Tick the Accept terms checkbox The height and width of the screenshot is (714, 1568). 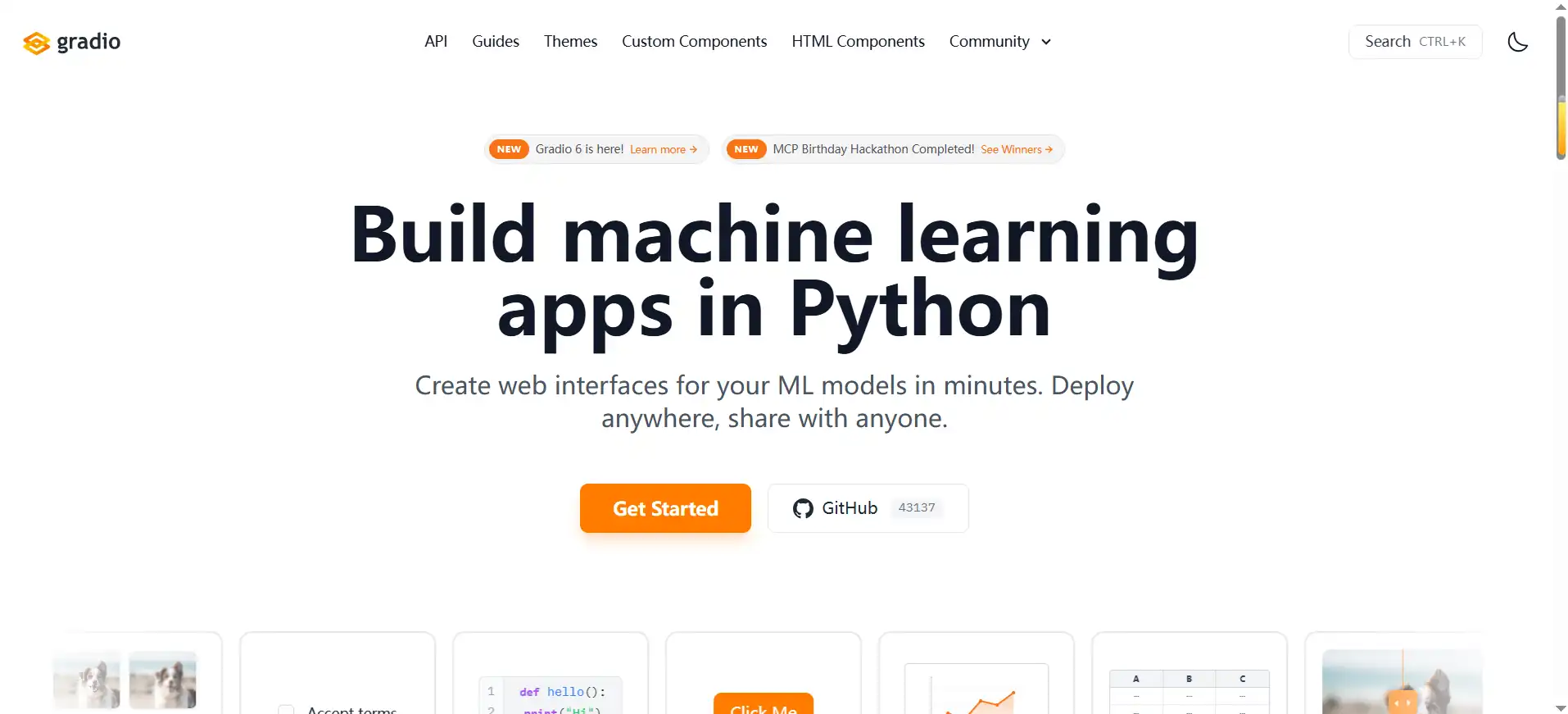click(286, 710)
